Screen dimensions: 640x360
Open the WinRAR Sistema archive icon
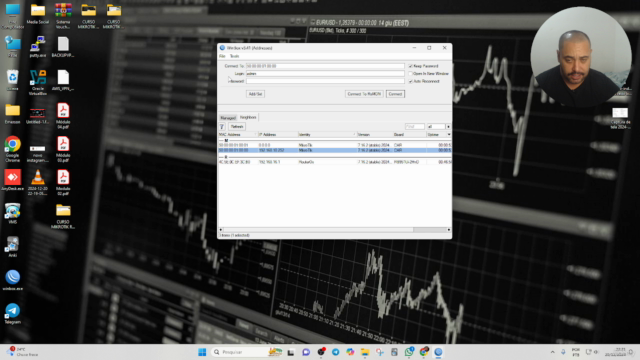(63, 16)
